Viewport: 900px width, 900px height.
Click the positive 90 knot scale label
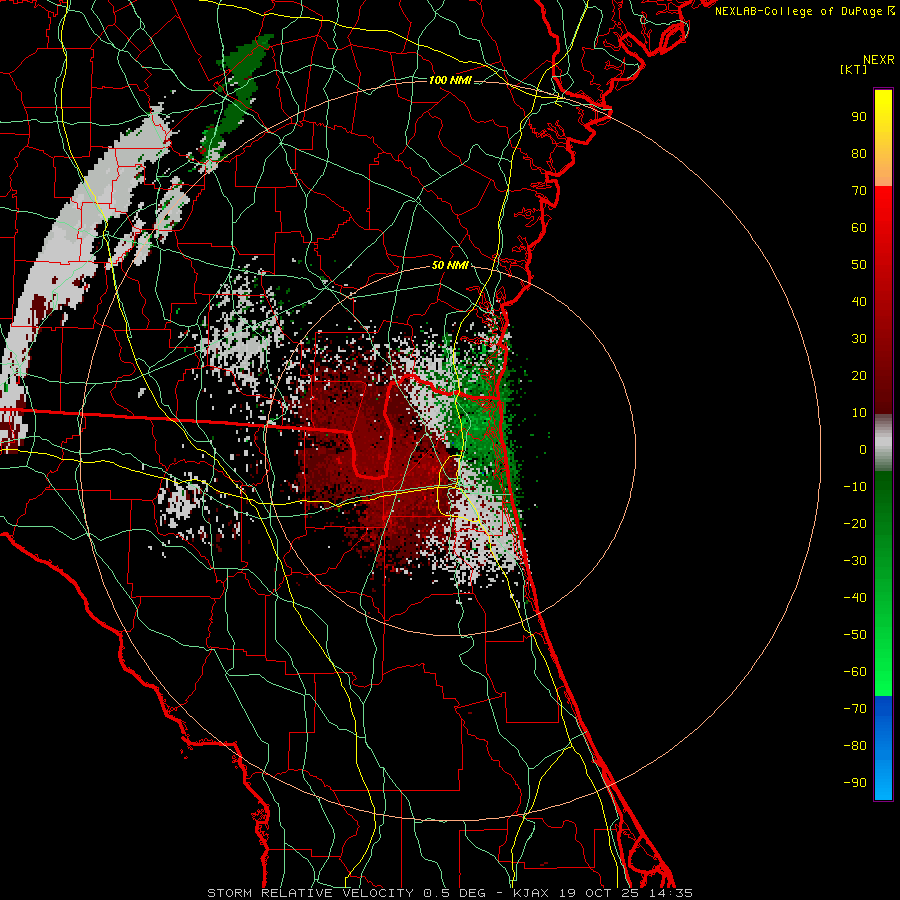click(859, 117)
